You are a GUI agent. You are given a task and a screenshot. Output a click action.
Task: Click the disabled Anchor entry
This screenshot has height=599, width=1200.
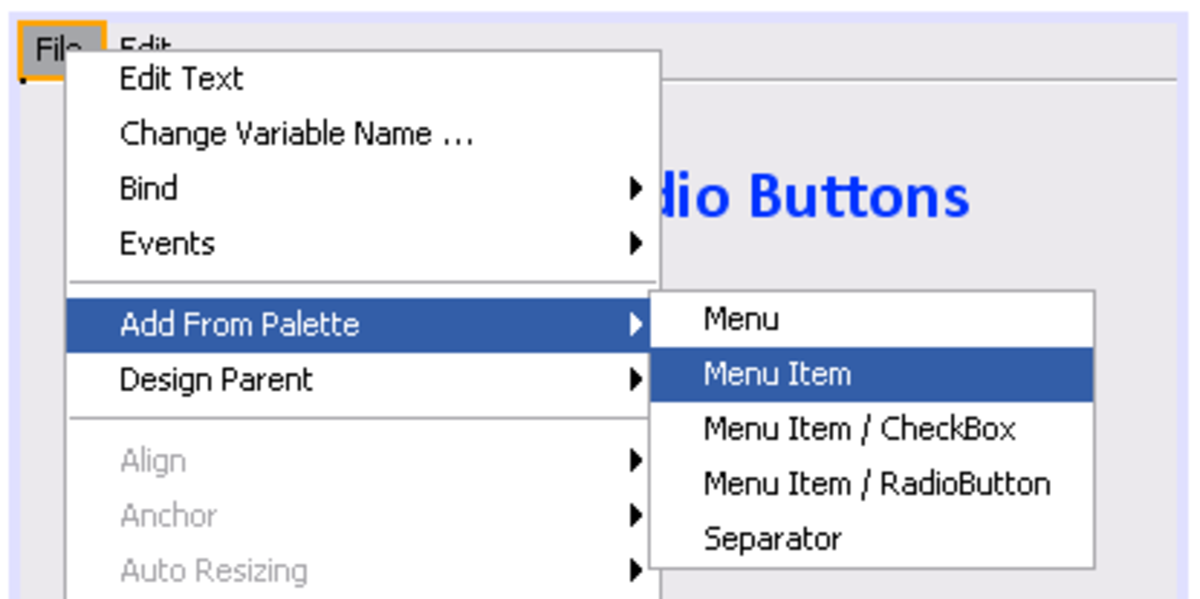[x=168, y=516]
